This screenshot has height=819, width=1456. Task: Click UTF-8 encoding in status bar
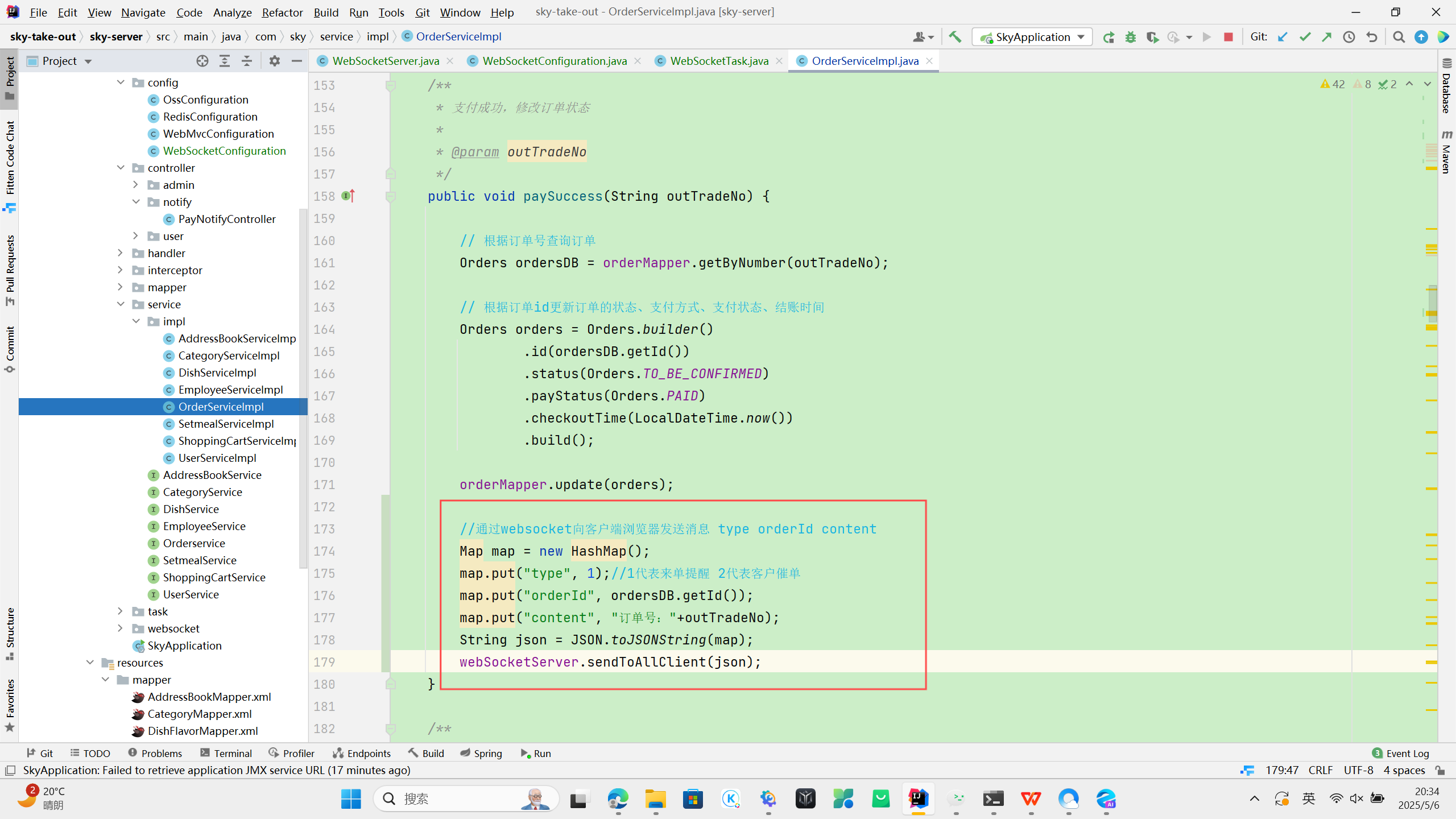(x=1358, y=770)
